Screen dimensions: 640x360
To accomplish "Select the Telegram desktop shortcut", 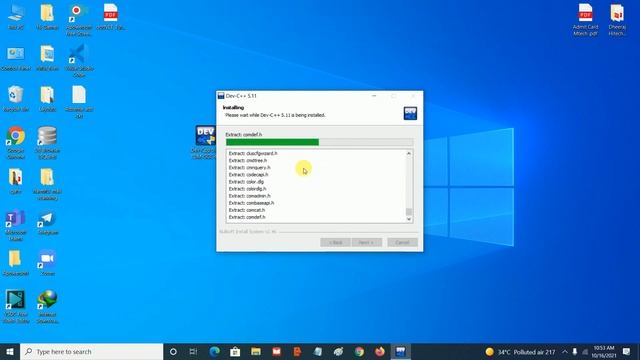I will point(47,222).
